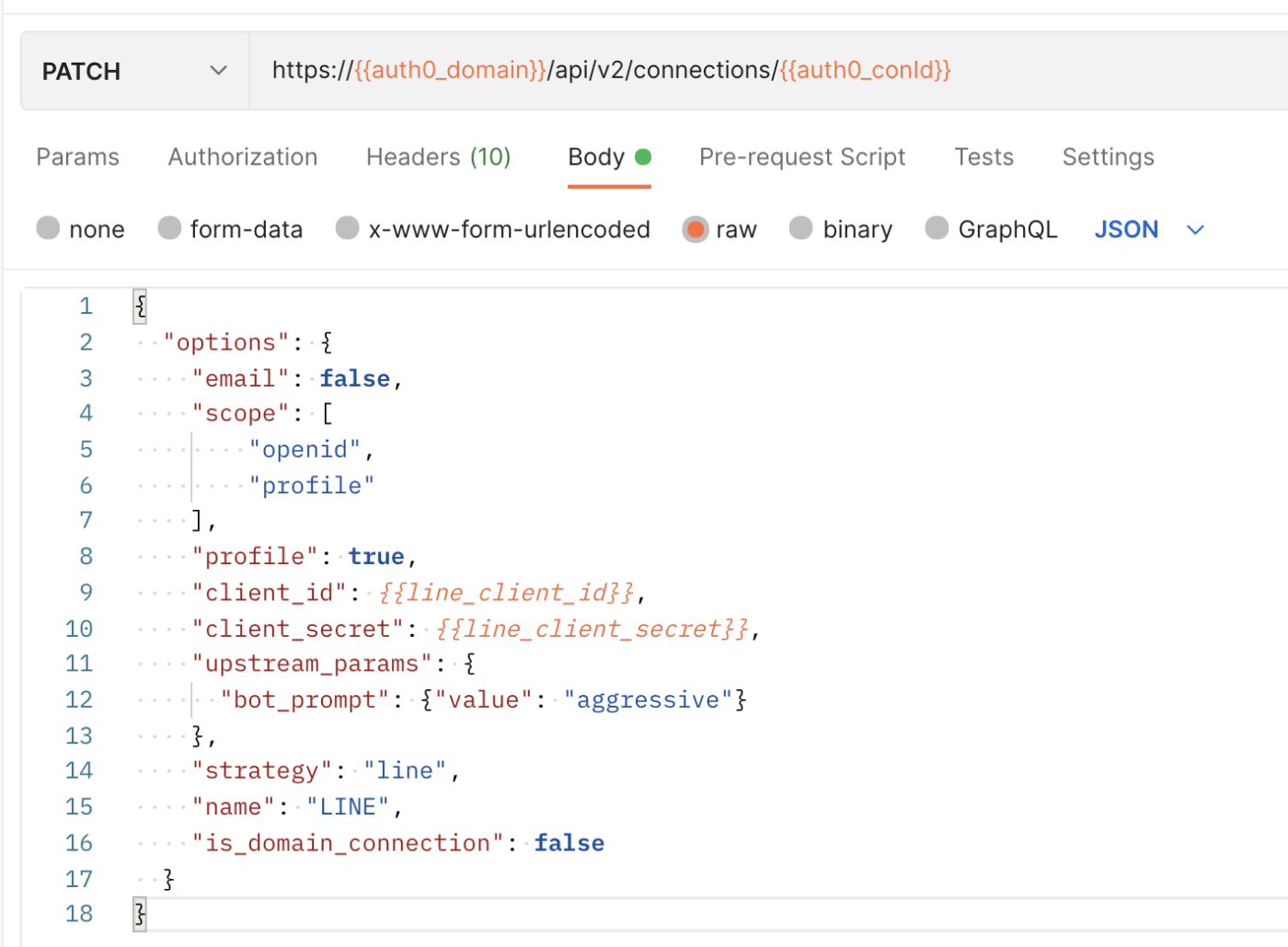1288x947 pixels.
Task: Click the false value on line 16
Action: [x=569, y=843]
